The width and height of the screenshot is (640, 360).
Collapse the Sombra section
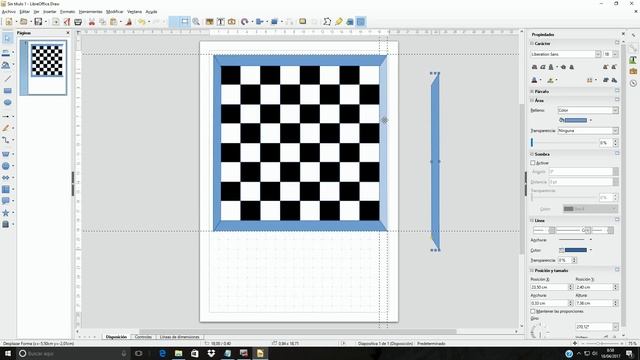pyautogui.click(x=532, y=154)
